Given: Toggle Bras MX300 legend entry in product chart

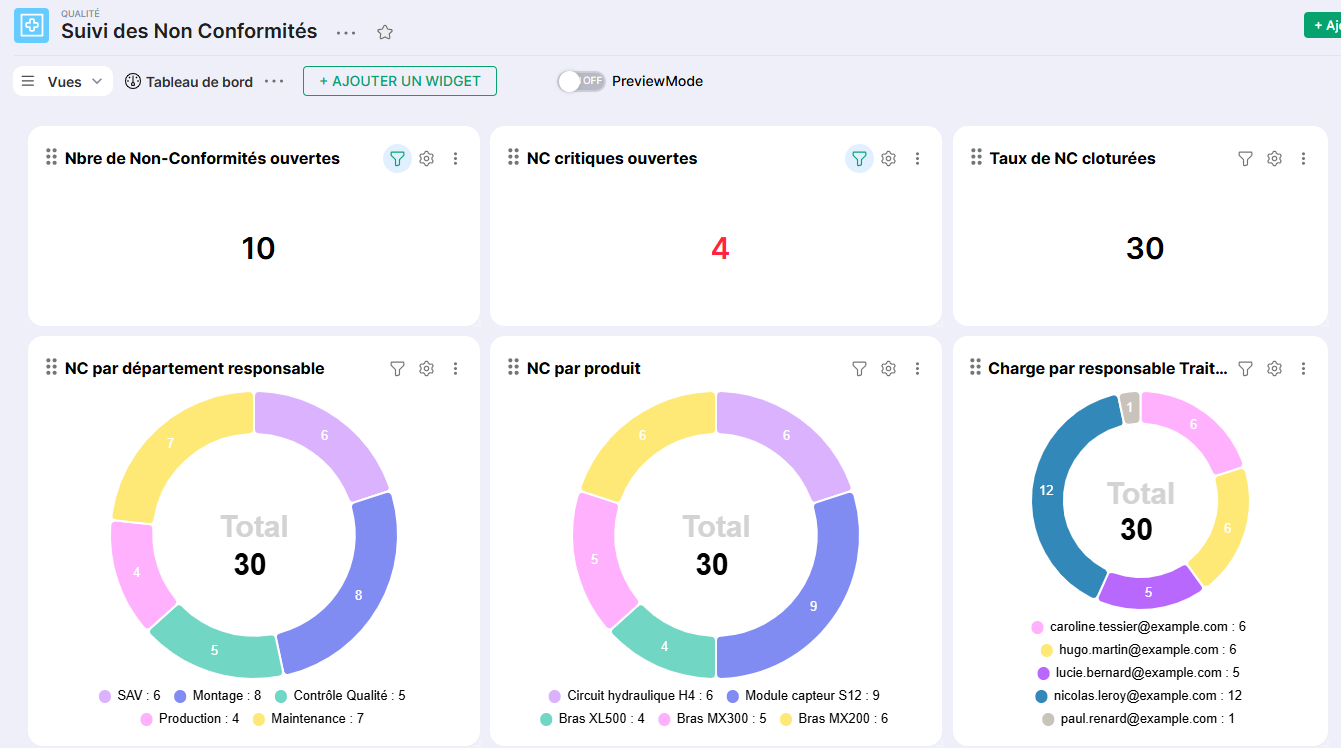Looking at the screenshot, I should click(712, 718).
